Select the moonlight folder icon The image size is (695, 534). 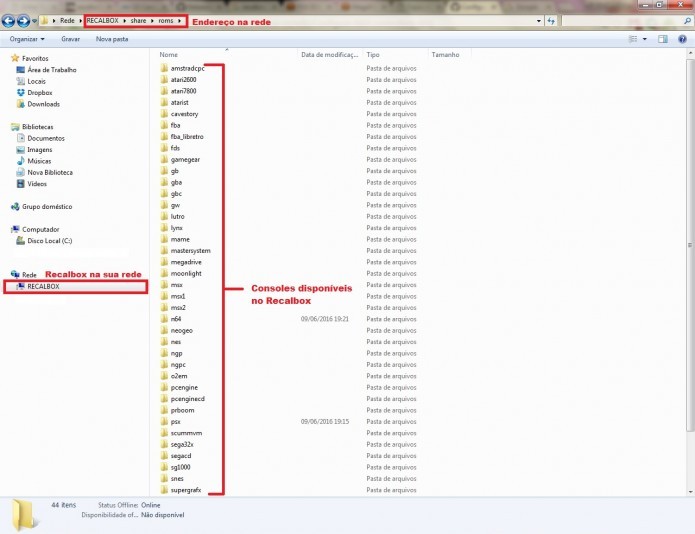[164, 273]
